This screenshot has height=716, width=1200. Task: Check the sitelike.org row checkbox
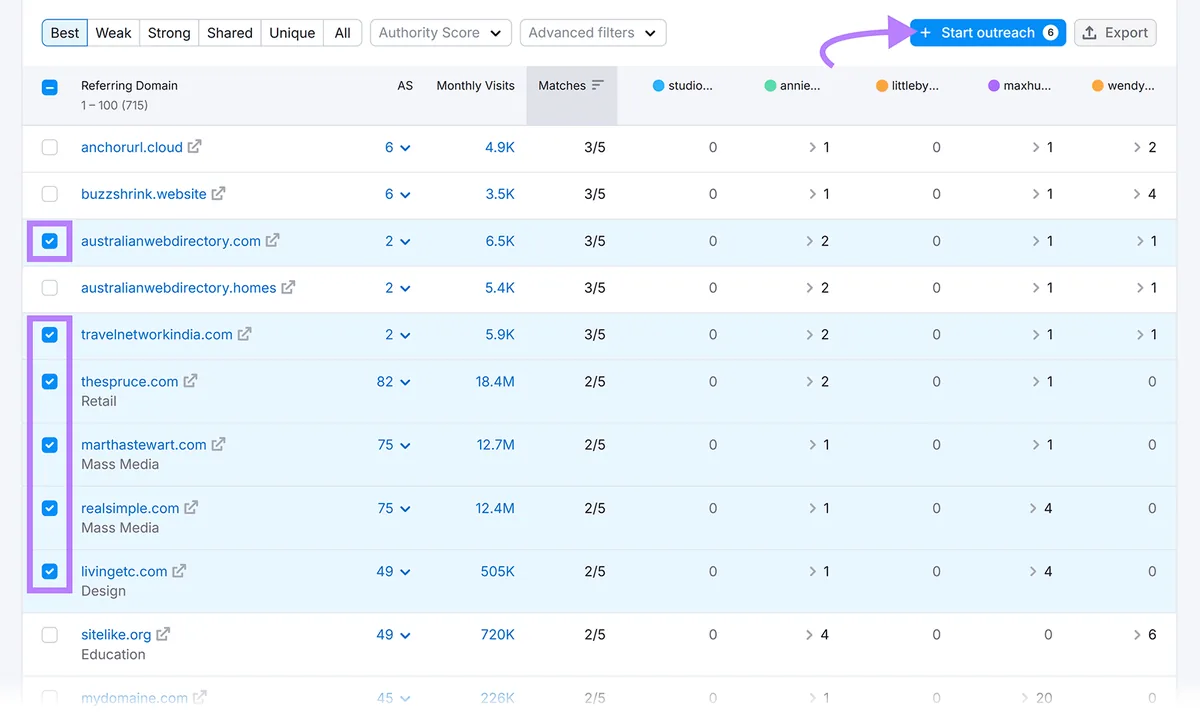point(50,635)
